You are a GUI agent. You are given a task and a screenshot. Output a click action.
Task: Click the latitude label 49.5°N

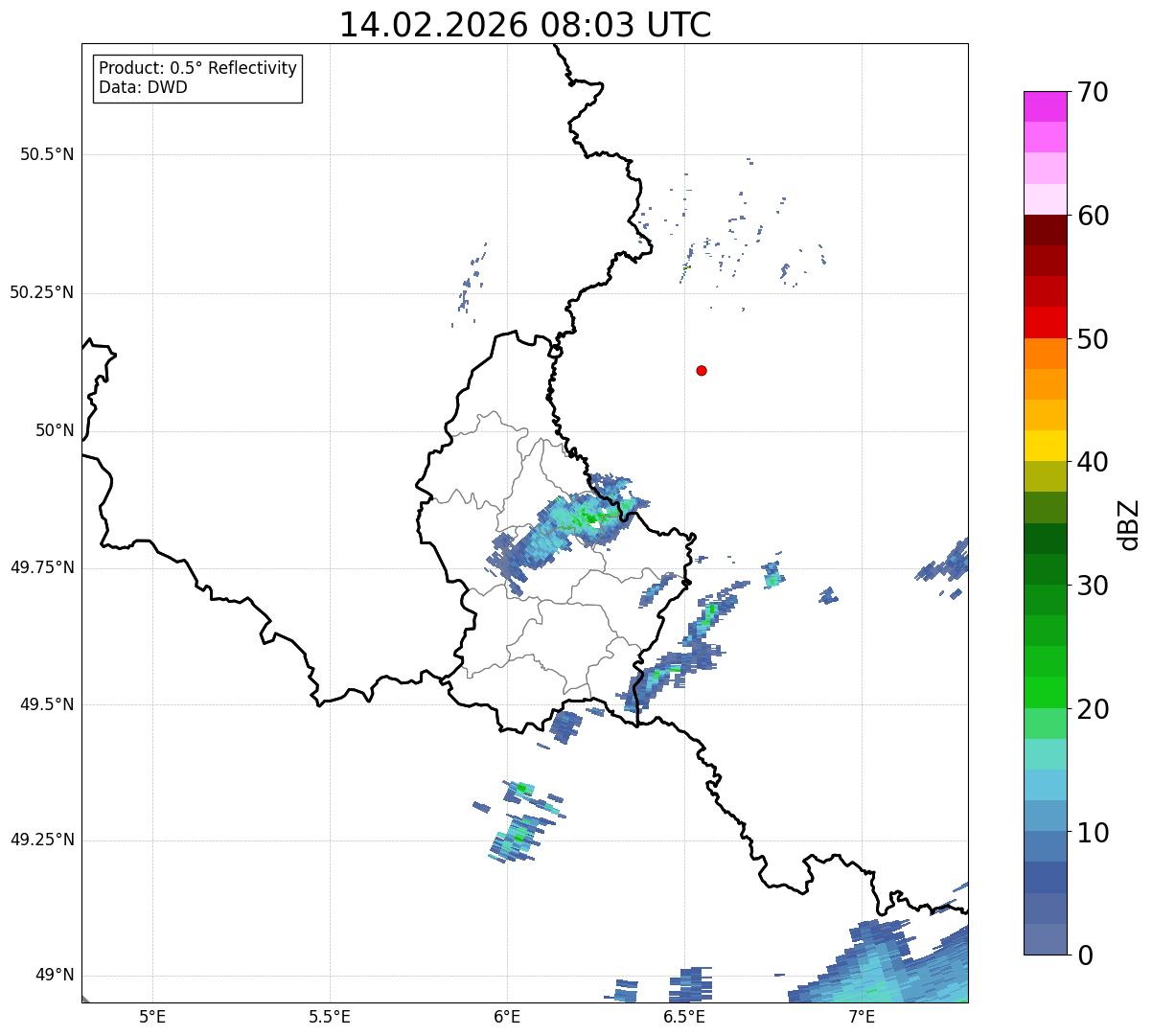pyautogui.click(x=46, y=704)
